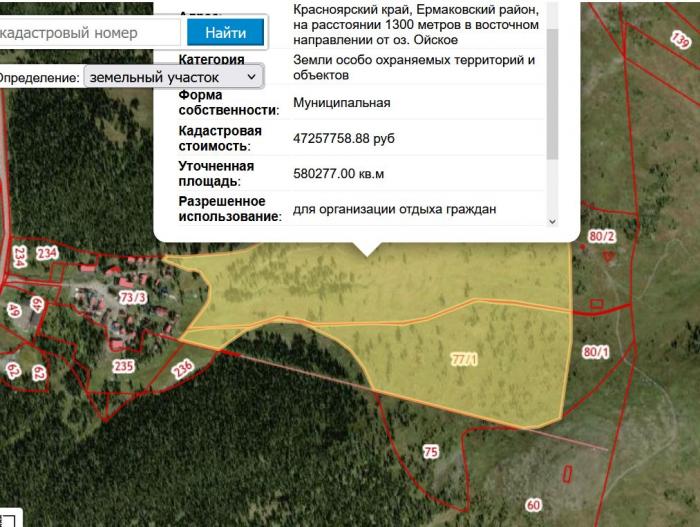700x527 pixels.
Task: Click the area value 580277.00 кв.м
Action: [339, 174]
